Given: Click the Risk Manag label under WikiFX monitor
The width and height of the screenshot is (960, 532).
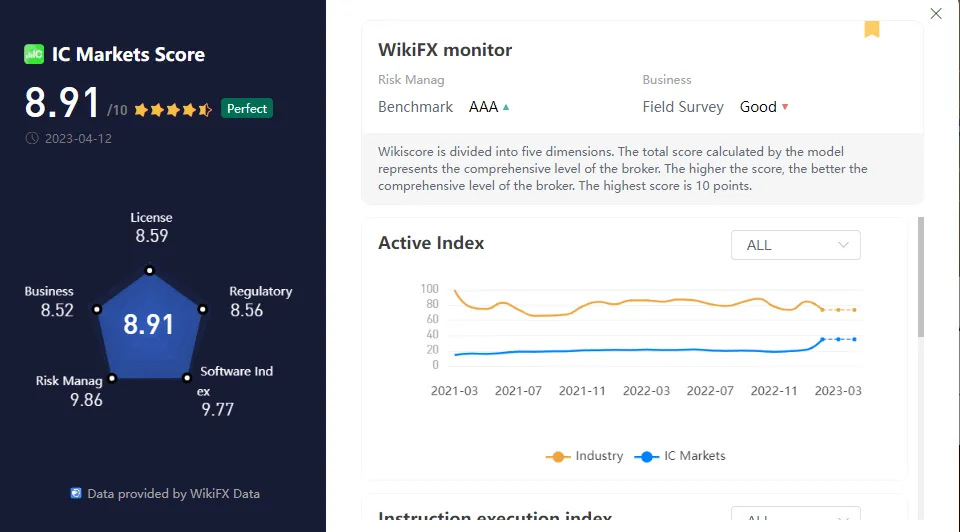Looking at the screenshot, I should click(411, 80).
